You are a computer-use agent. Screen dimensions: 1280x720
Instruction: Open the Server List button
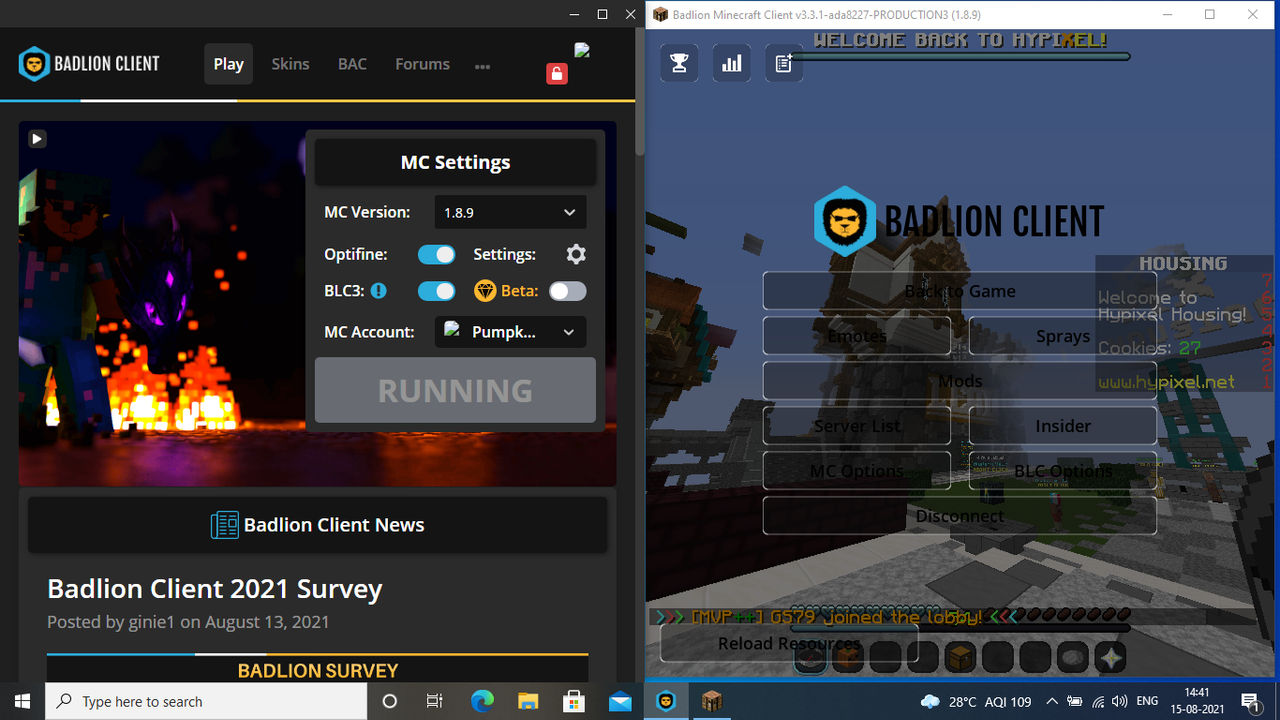857,426
